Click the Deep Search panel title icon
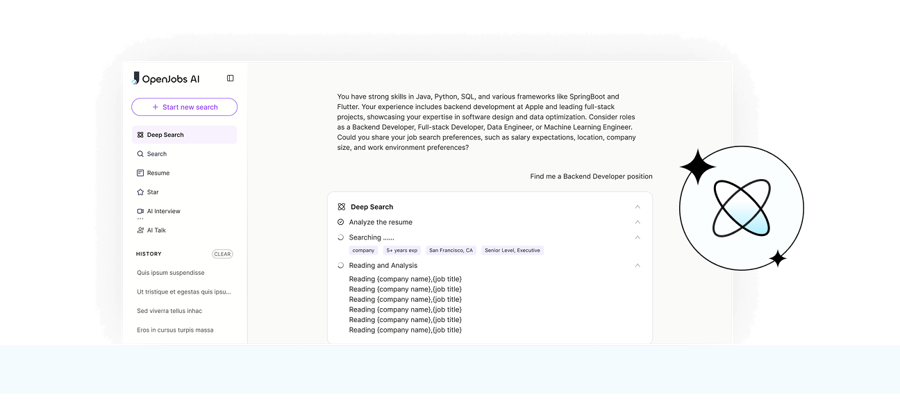The height and width of the screenshot is (406, 900). pyautogui.click(x=342, y=207)
